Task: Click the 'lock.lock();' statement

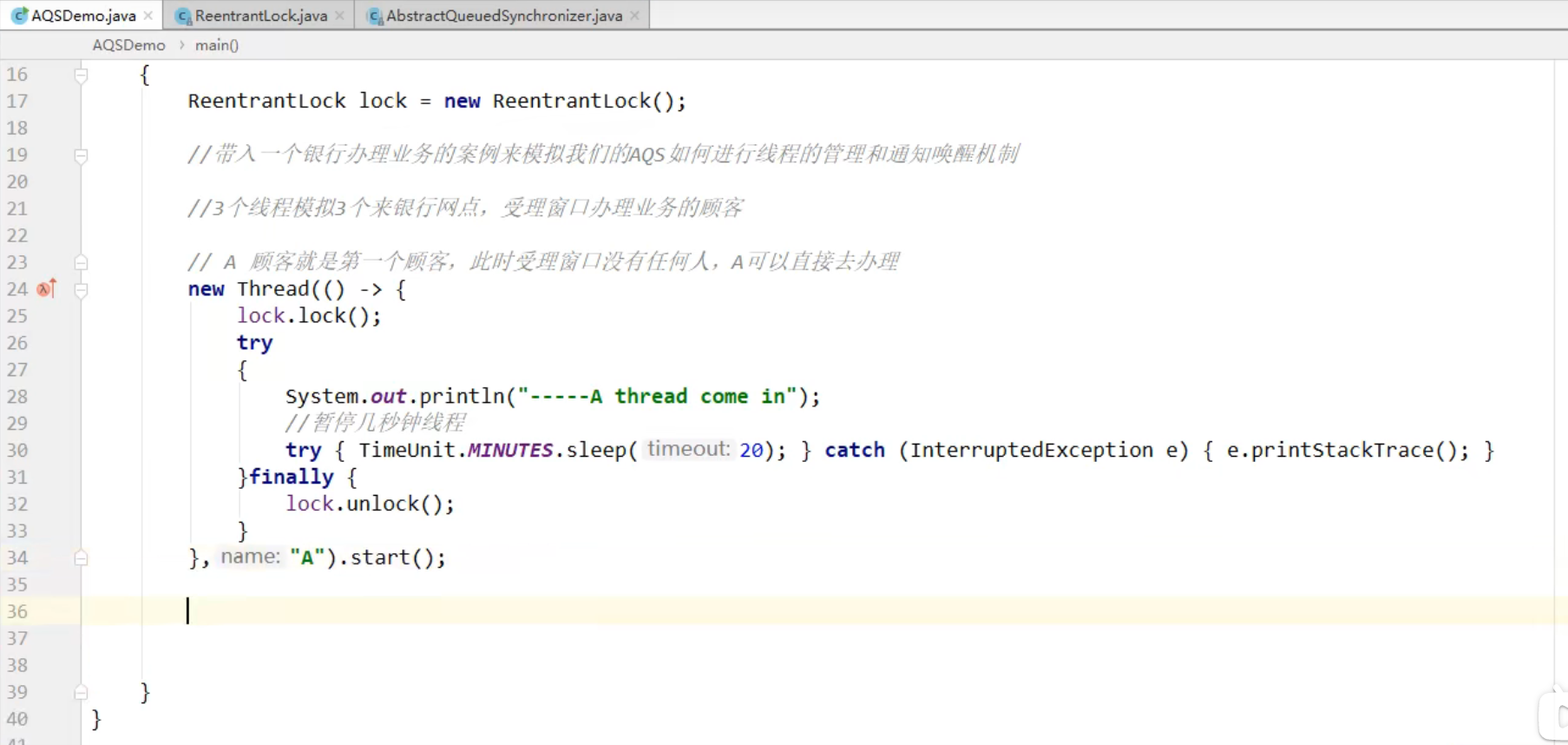Action: (310, 316)
